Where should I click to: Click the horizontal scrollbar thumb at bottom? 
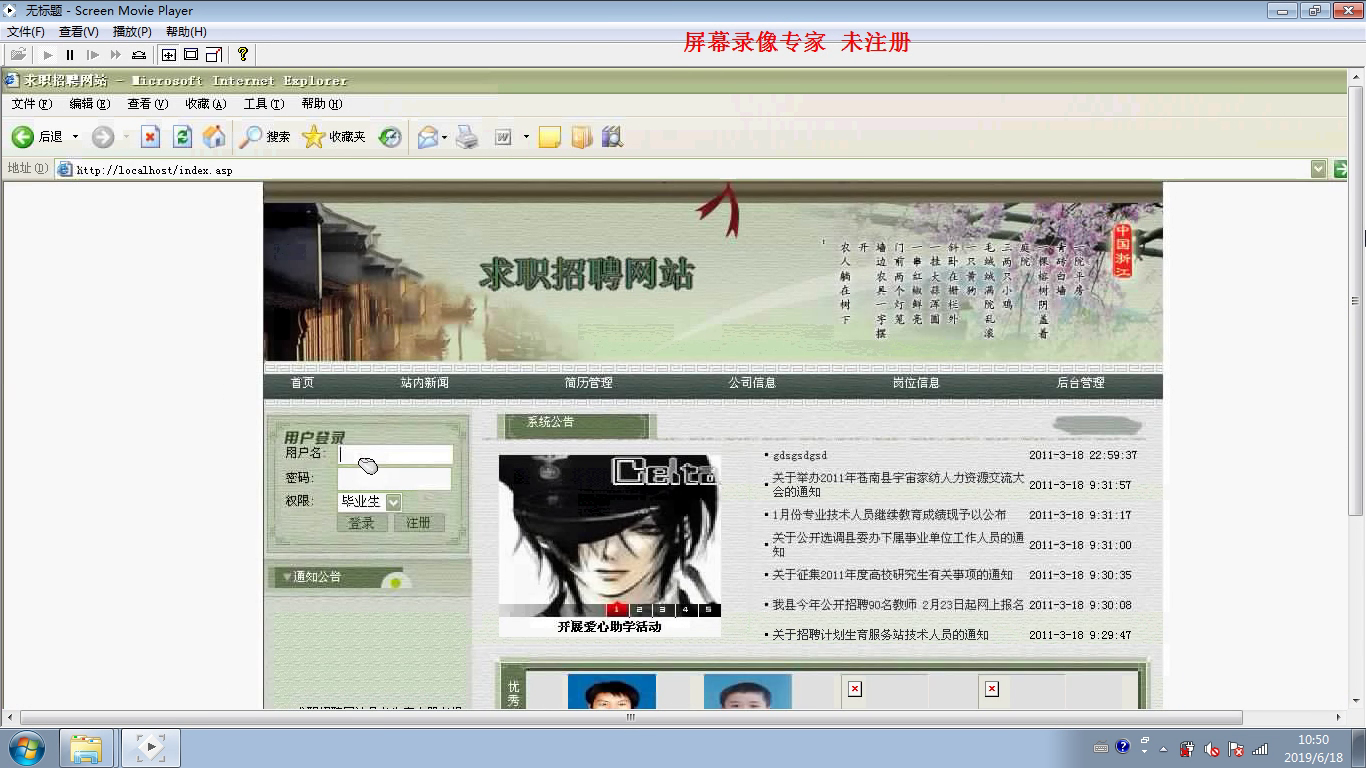(631, 717)
